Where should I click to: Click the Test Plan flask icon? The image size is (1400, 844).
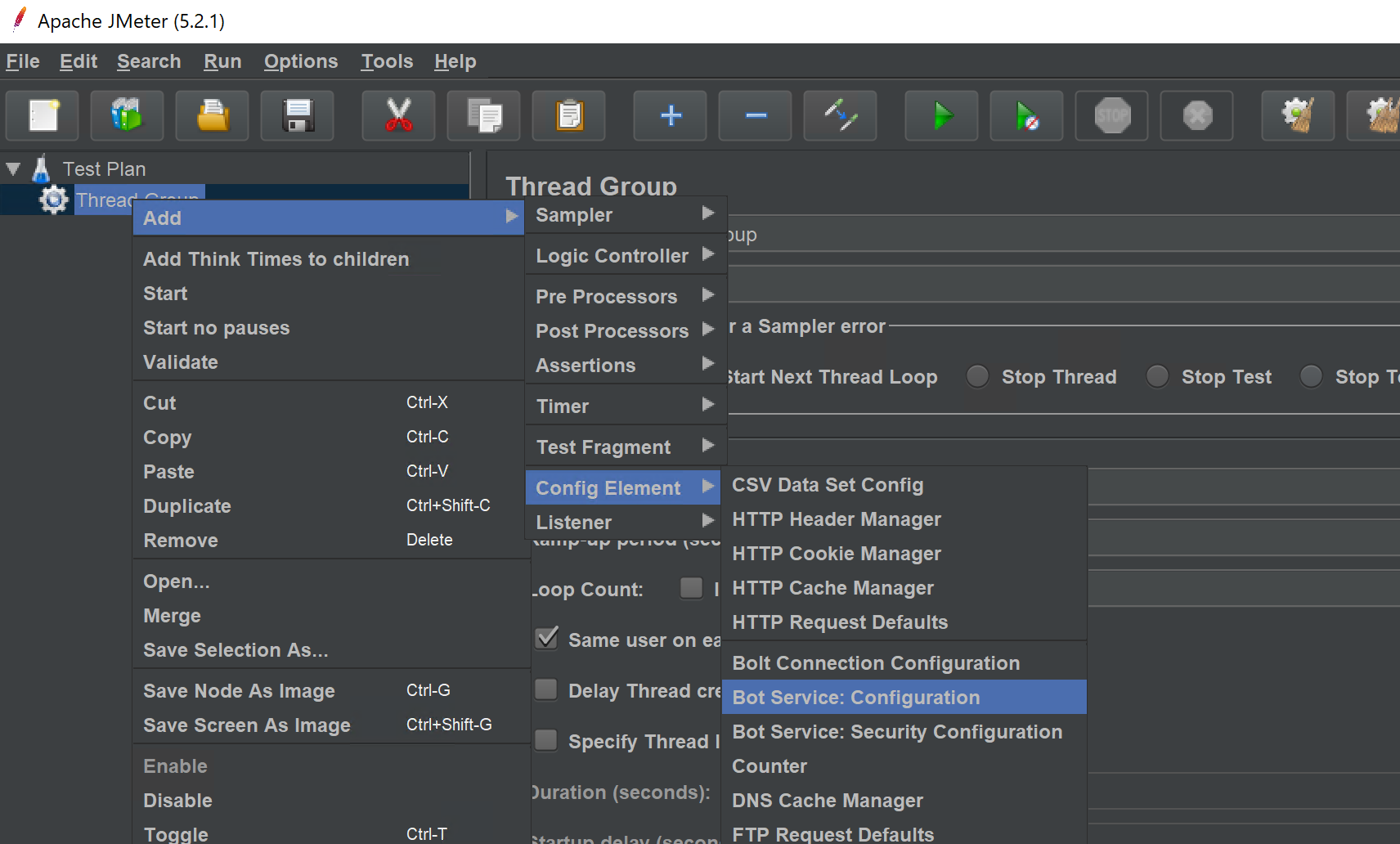41,169
